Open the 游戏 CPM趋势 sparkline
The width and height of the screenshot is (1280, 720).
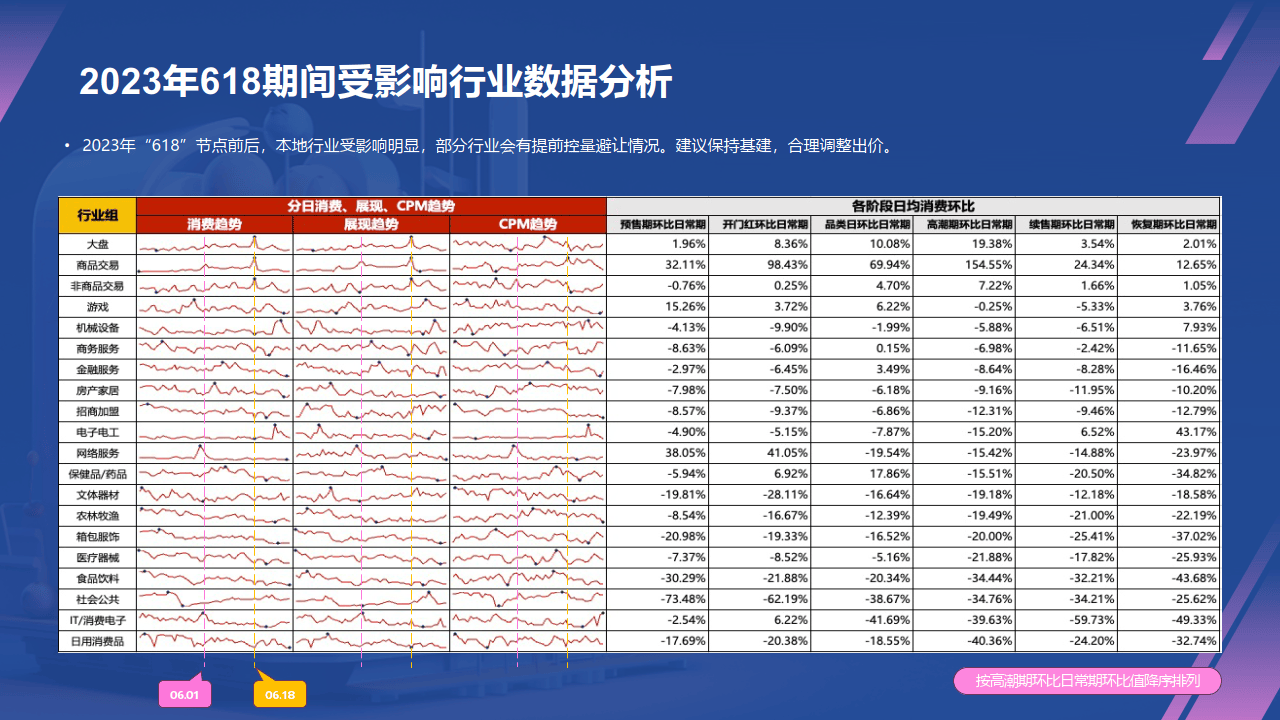[528, 307]
